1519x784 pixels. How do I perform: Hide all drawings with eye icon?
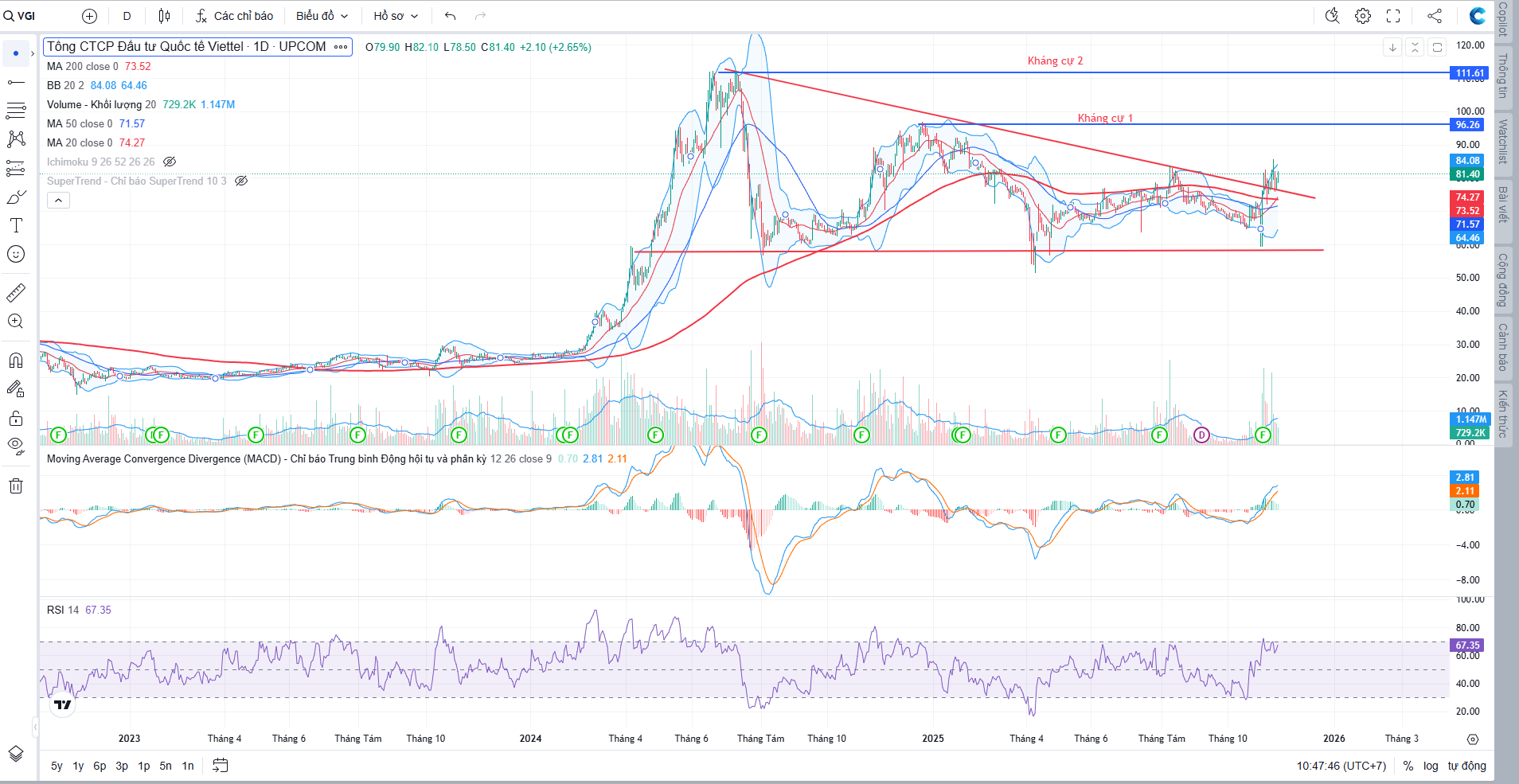pyautogui.click(x=16, y=447)
